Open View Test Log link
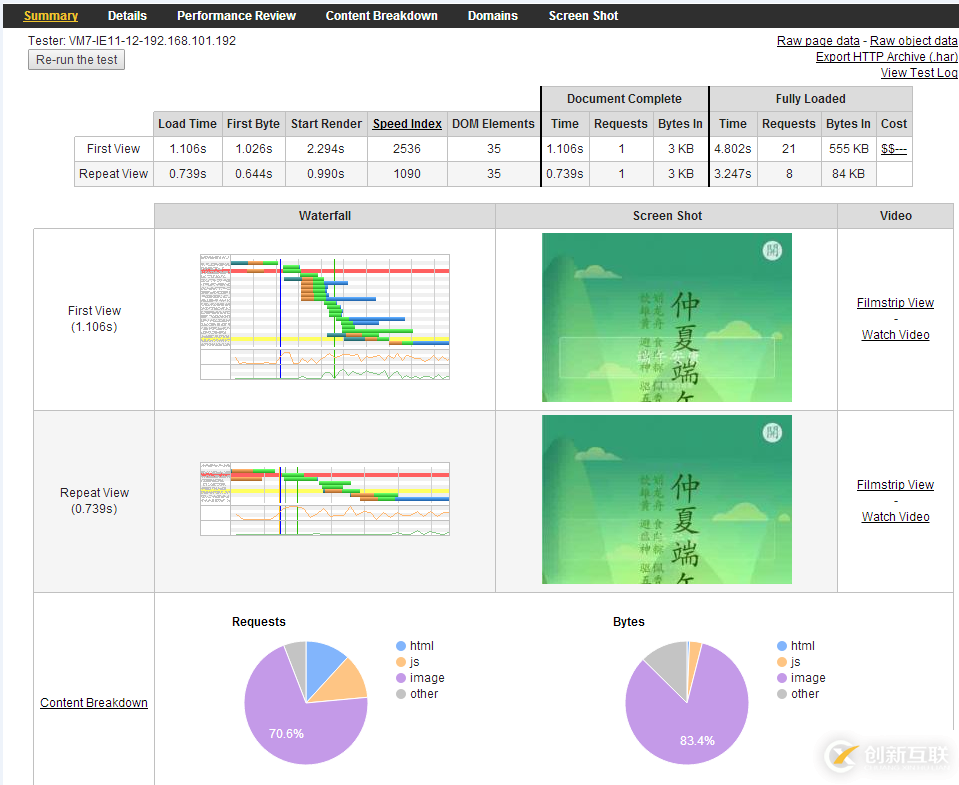 (x=919, y=73)
